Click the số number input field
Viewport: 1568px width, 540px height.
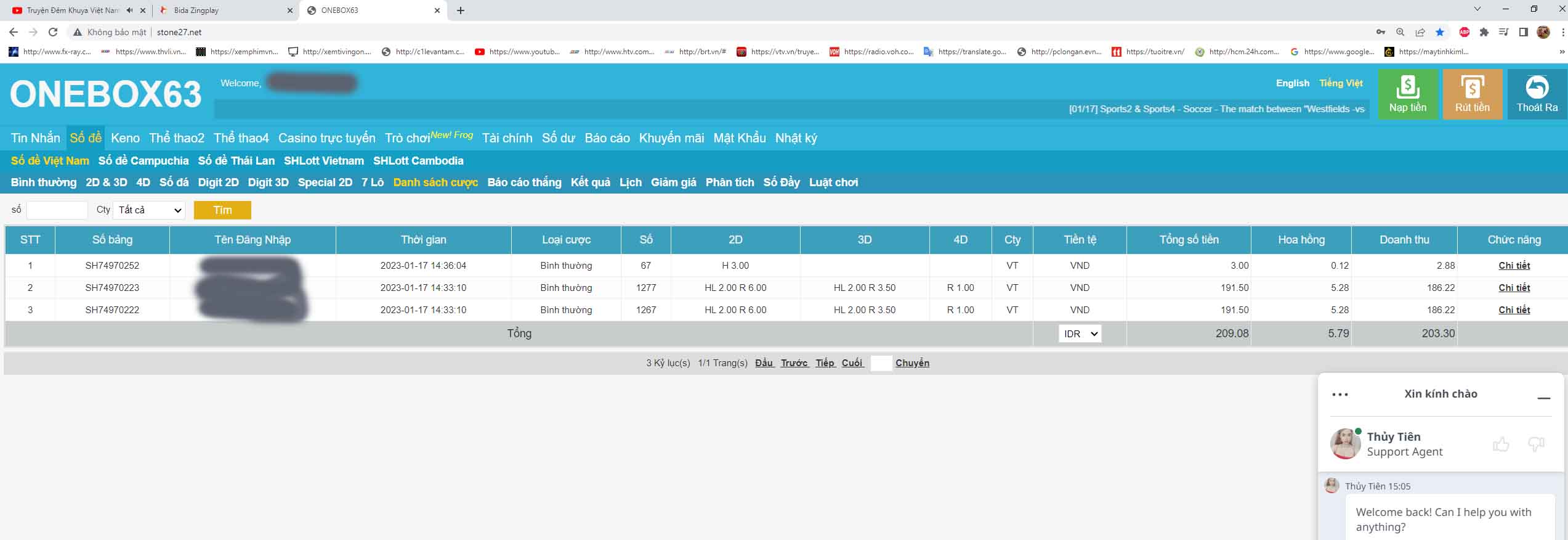[57, 210]
